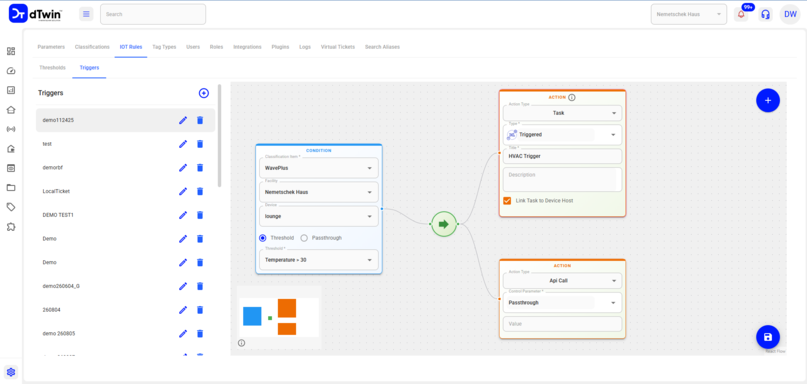Edit the test trigger

click(183, 144)
